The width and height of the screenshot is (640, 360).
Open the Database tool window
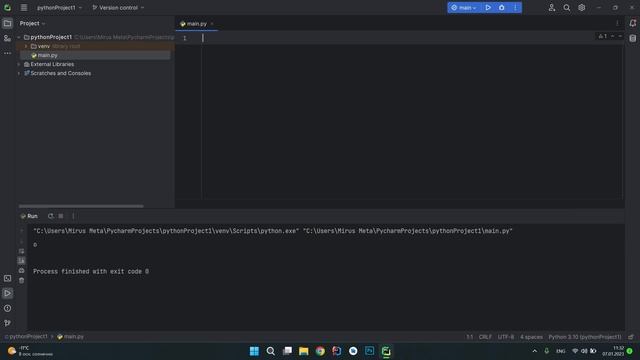click(633, 38)
